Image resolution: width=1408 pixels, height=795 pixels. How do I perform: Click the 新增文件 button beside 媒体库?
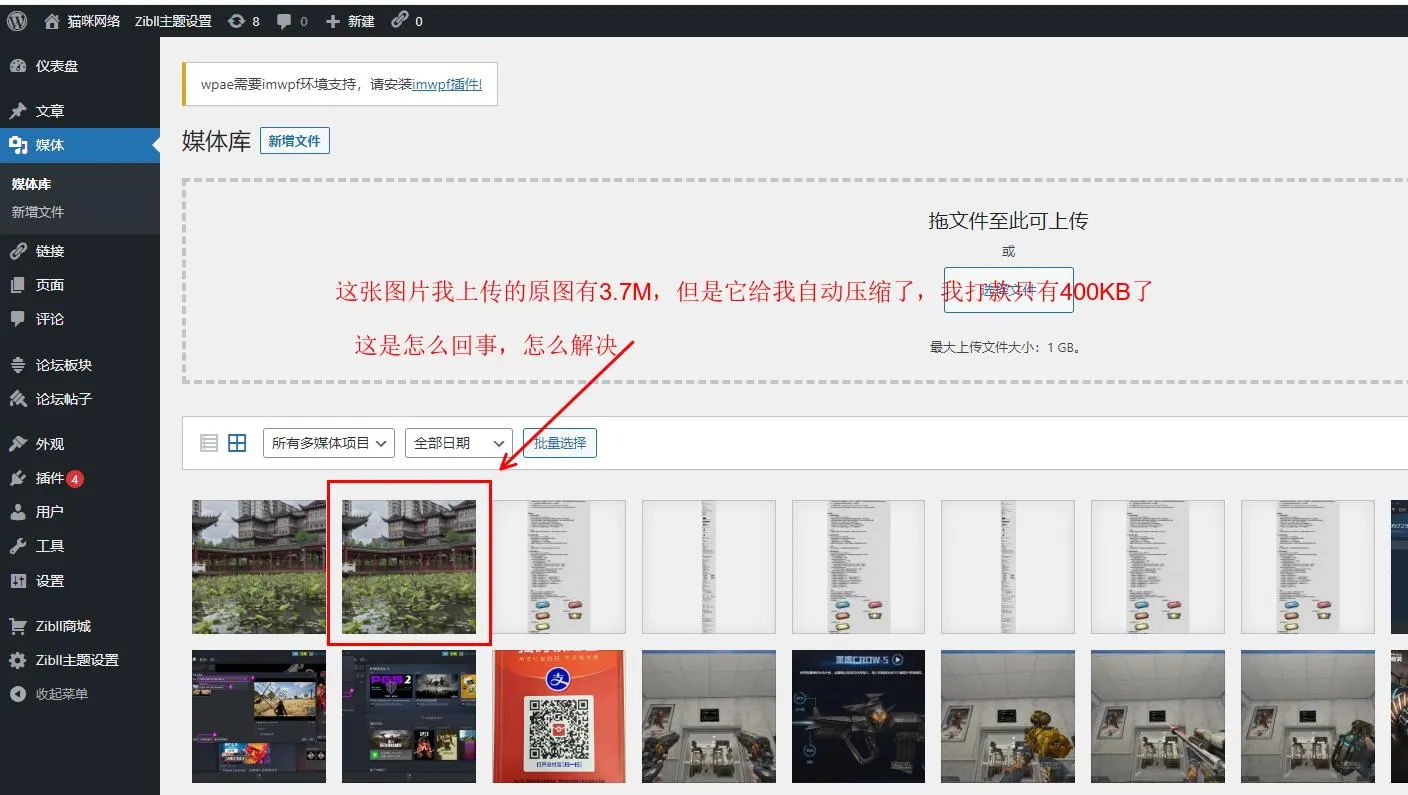(x=294, y=141)
